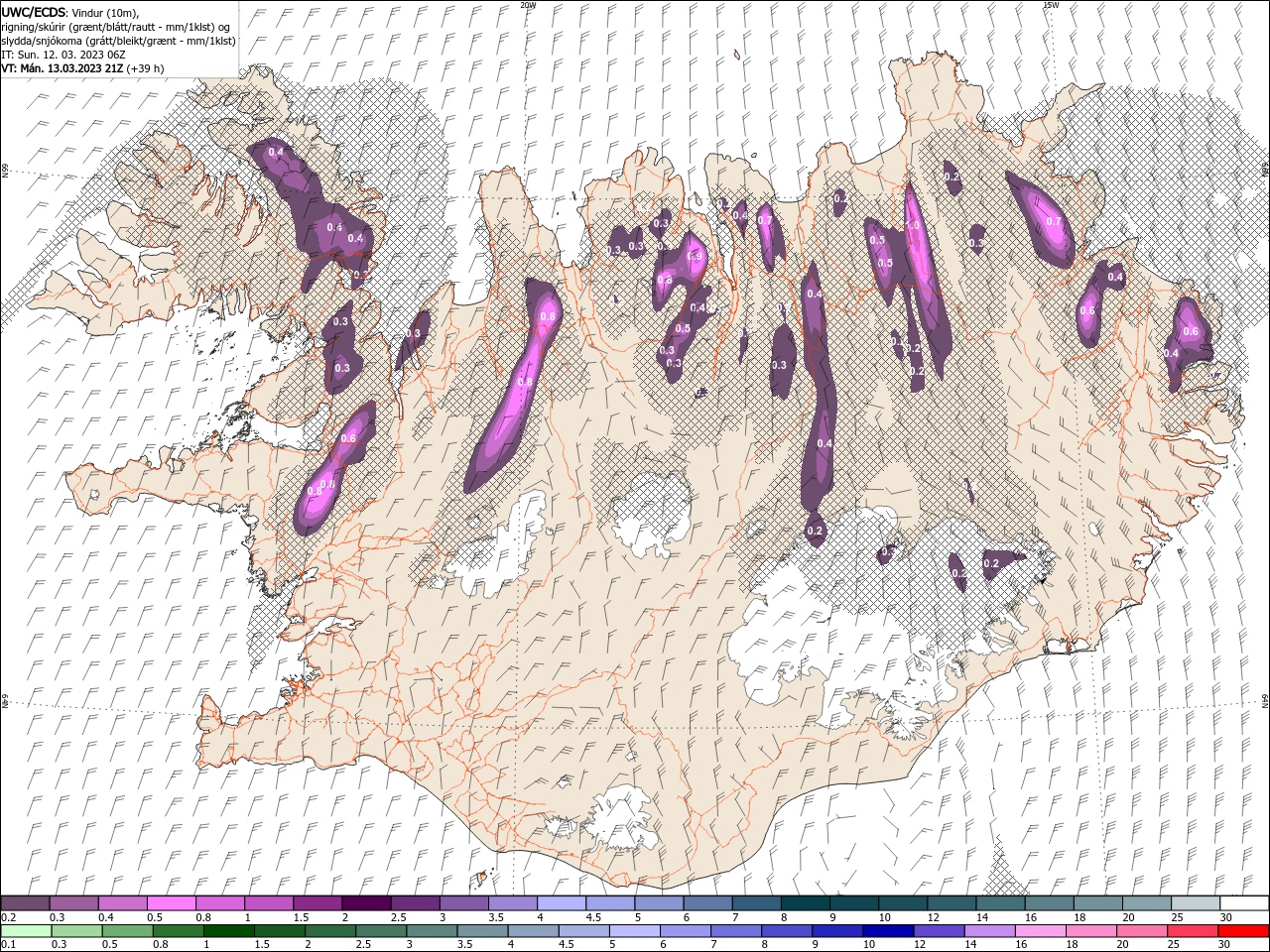Click the grey-purple legend swatch labeled 0.2
Image resolution: width=1270 pixels, height=952 pixels.
25,903
